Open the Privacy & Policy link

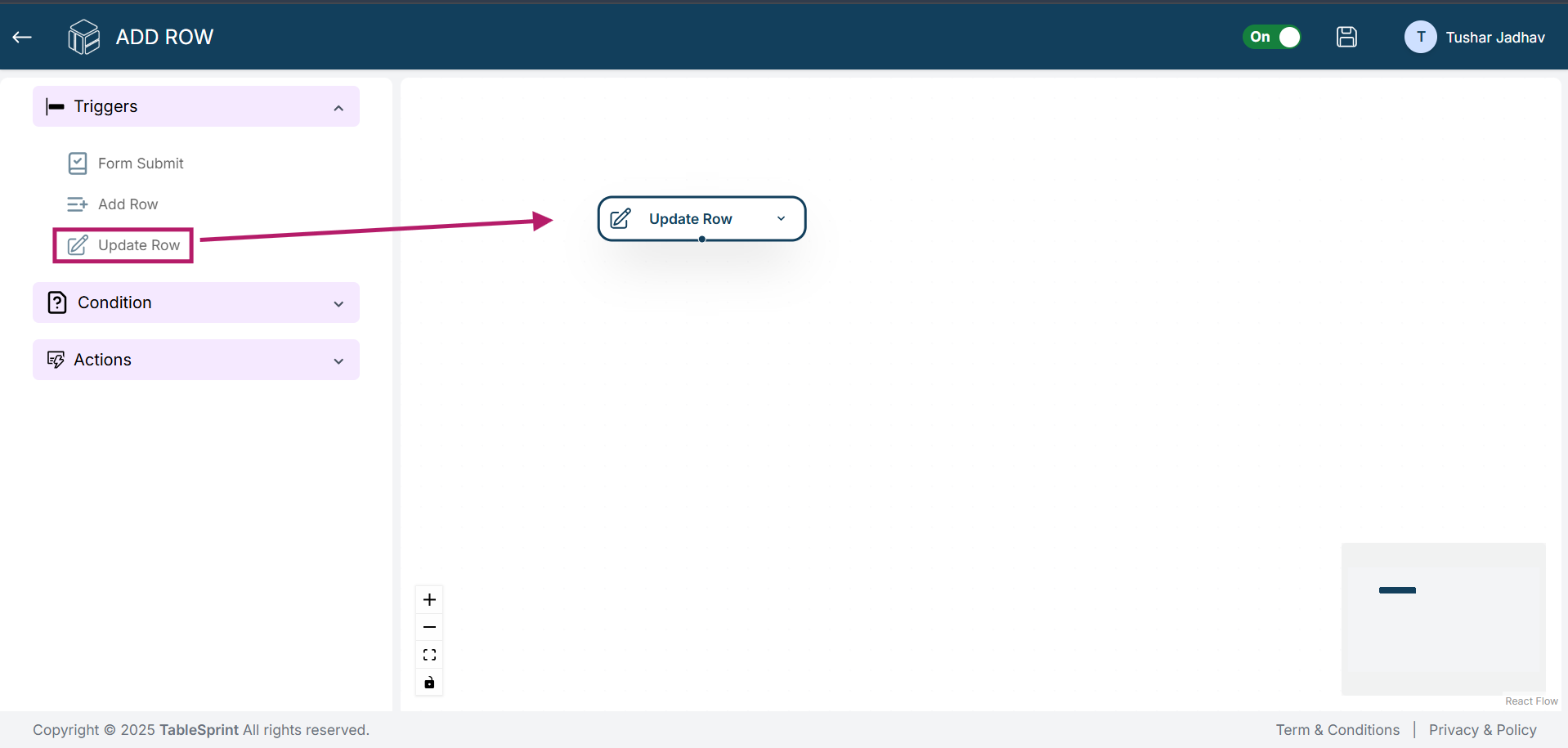(1482, 730)
